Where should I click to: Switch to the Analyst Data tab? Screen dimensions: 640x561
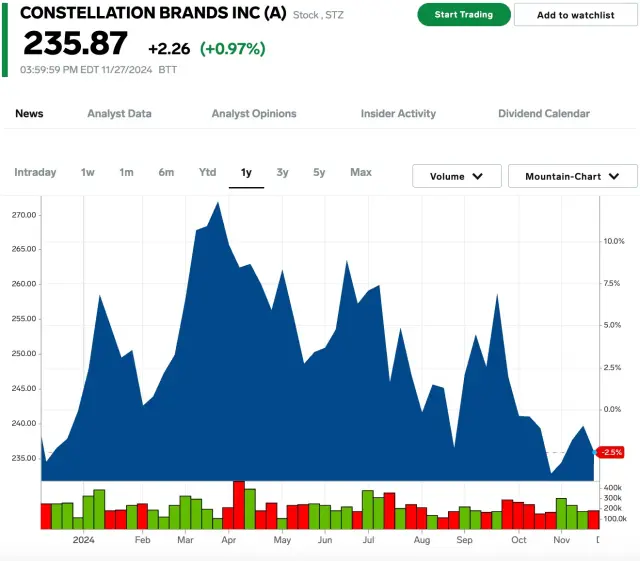pyautogui.click(x=119, y=114)
